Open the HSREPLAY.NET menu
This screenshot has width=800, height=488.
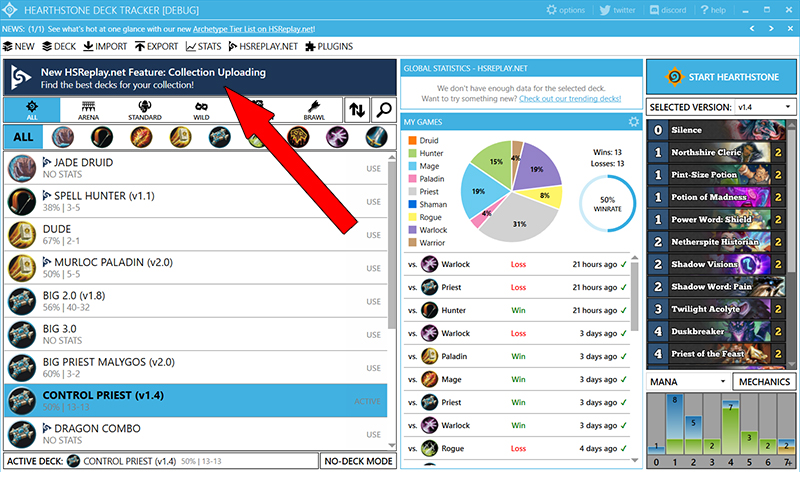click(x=263, y=46)
